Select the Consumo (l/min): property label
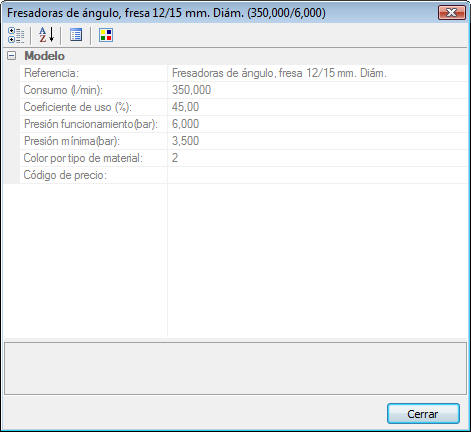Image resolution: width=471 pixels, height=432 pixels. click(x=63, y=90)
